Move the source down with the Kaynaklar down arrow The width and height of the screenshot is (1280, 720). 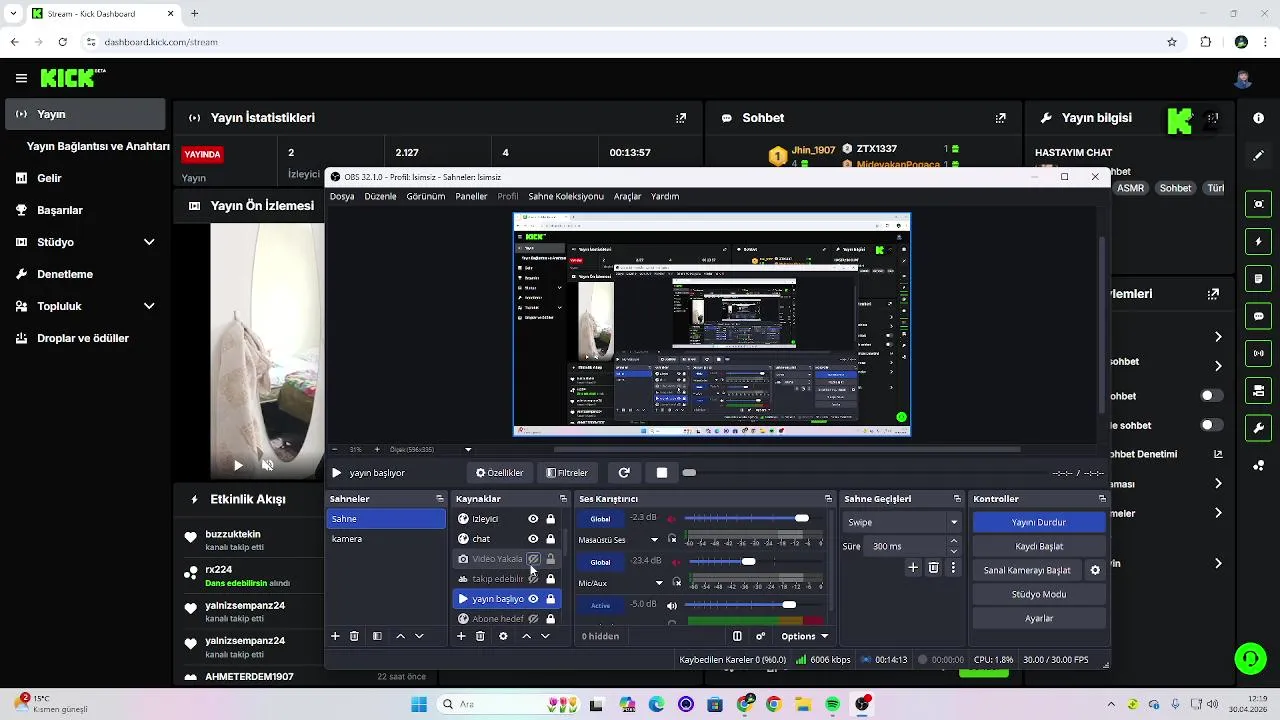pos(545,636)
